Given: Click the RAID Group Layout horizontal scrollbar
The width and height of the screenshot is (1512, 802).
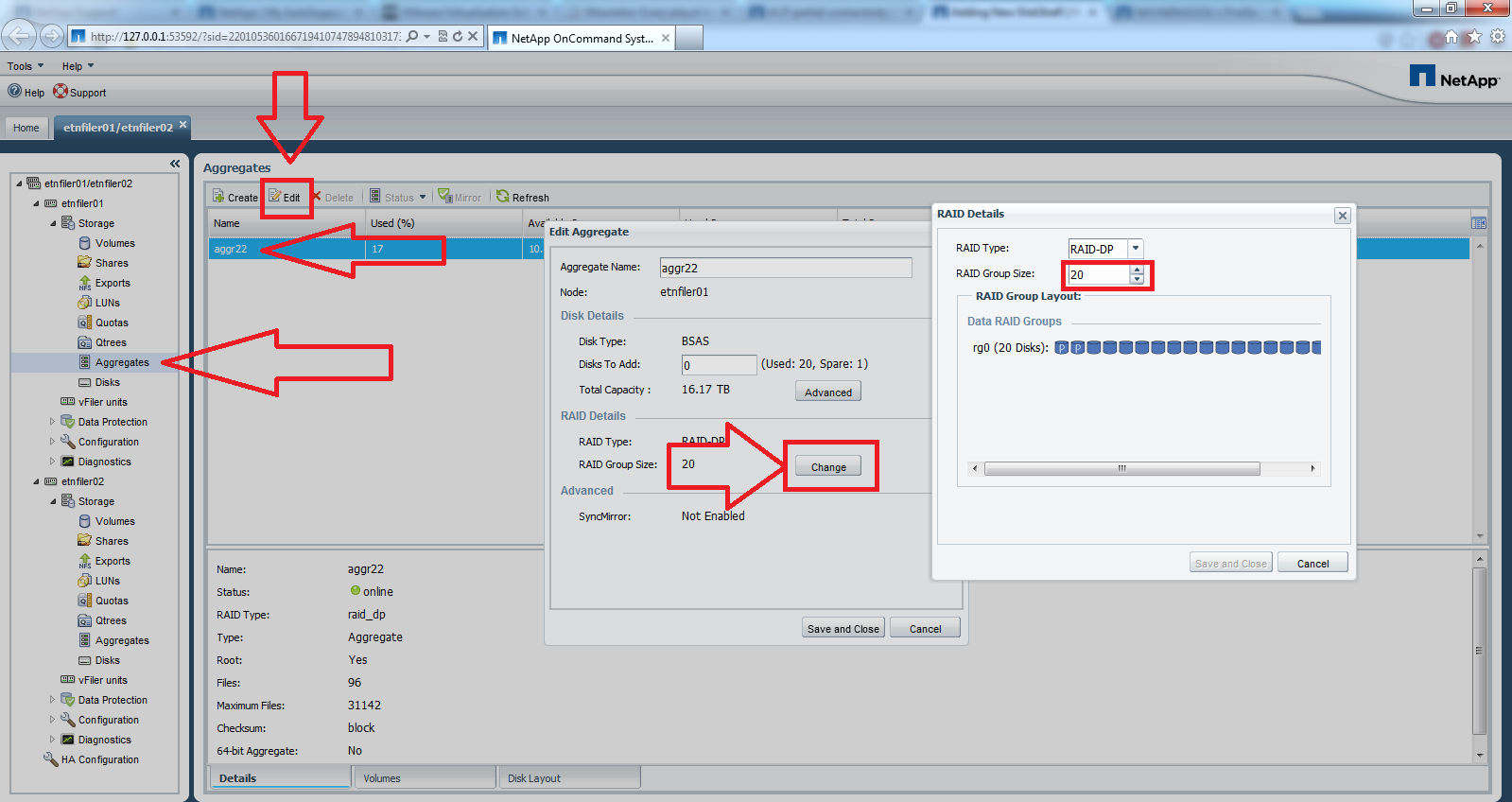Looking at the screenshot, I should 1121,469.
